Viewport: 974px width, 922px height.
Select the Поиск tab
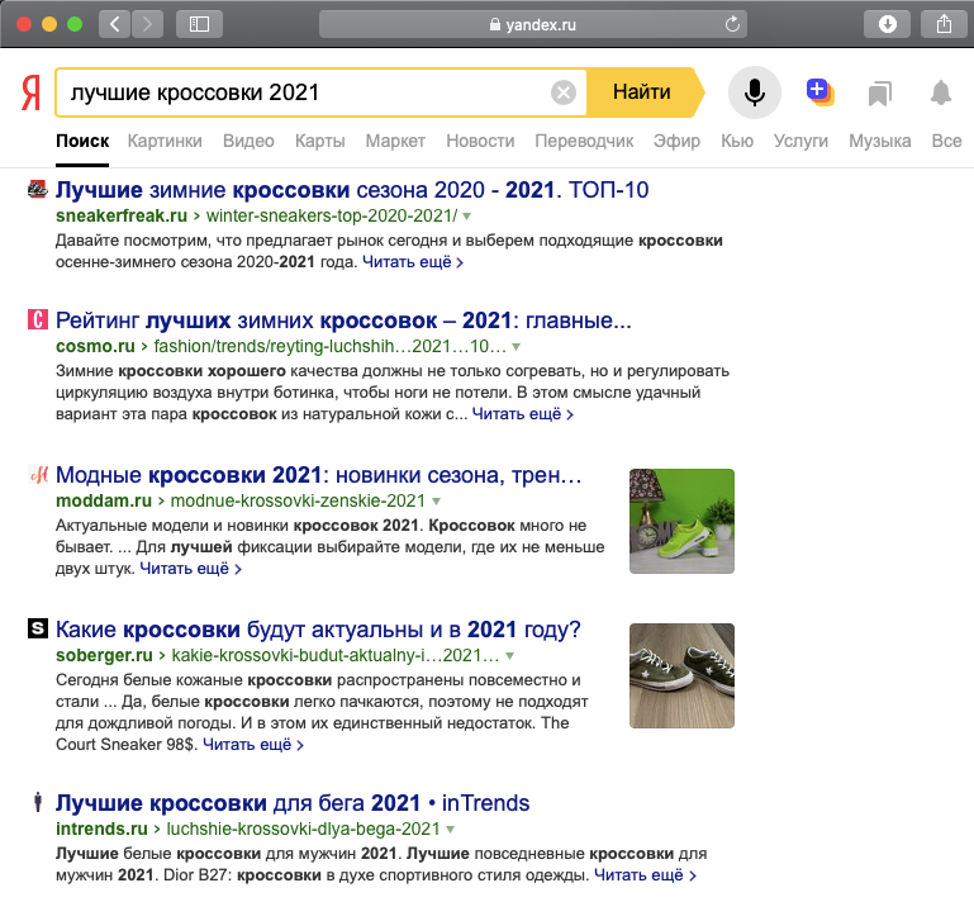point(83,141)
